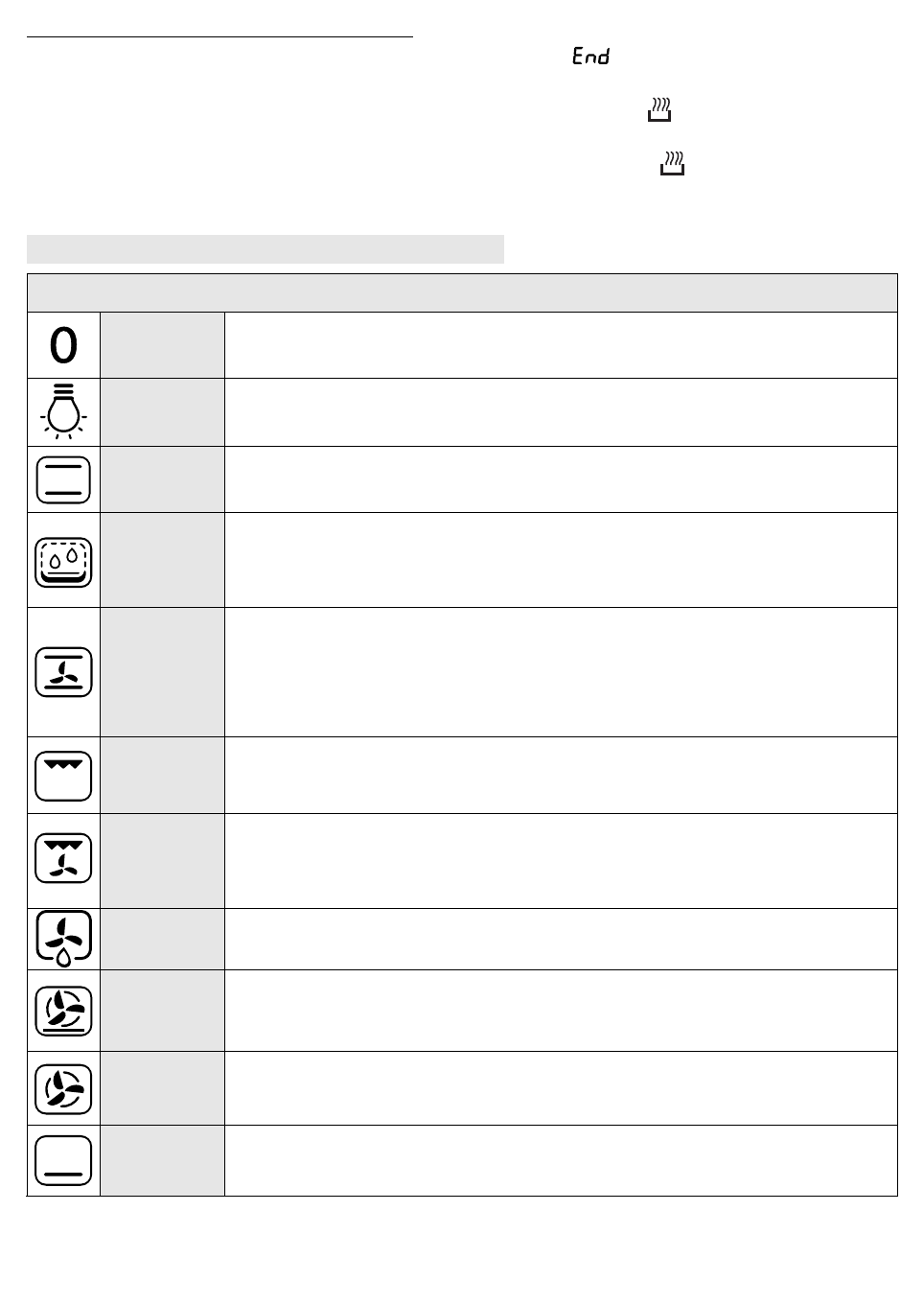Screen dimensions: 924x1304
Task: Click the gray label cell beside the light bulb
Action: click(x=162, y=411)
